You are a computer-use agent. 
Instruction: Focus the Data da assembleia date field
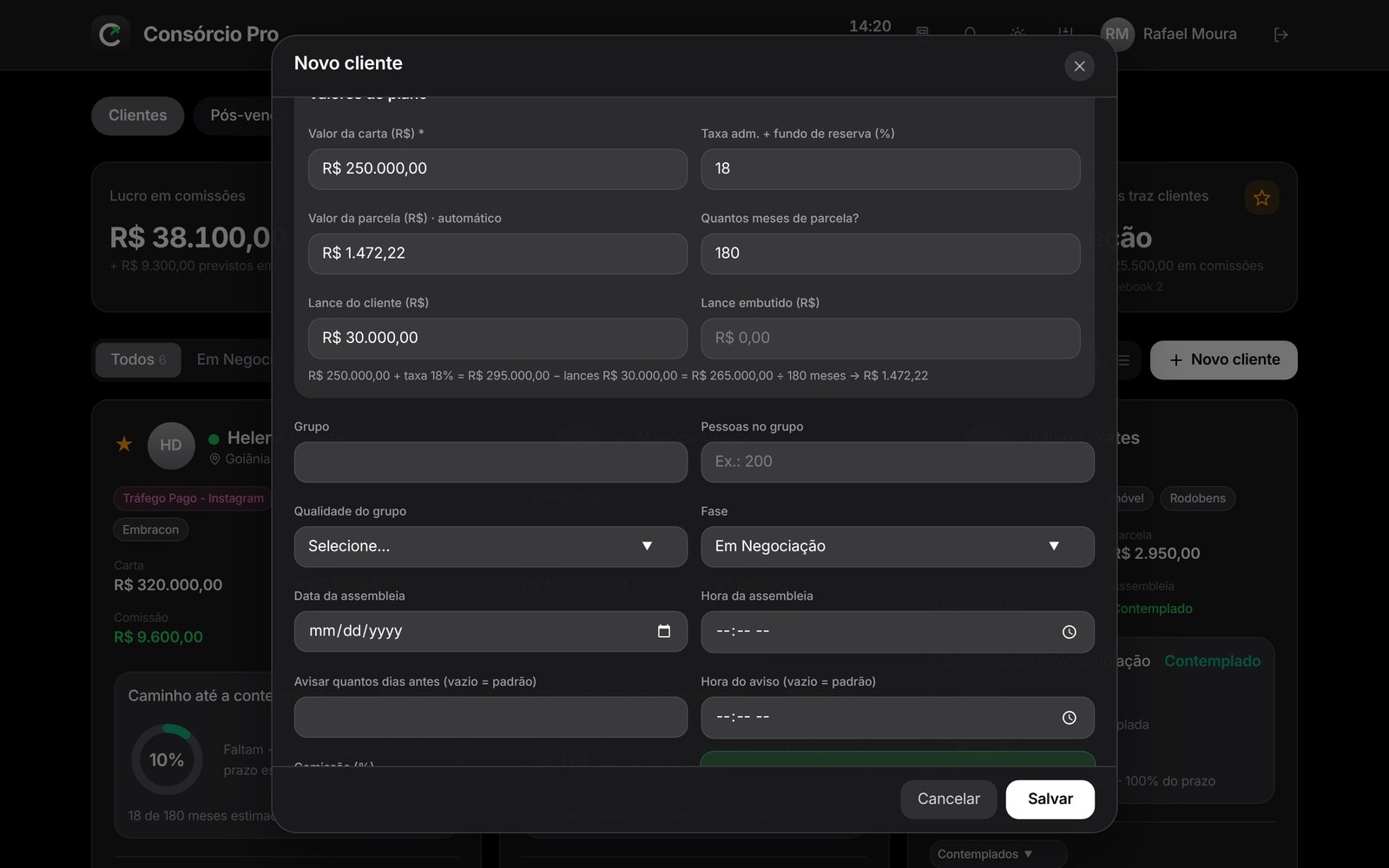pyautogui.click(x=490, y=632)
